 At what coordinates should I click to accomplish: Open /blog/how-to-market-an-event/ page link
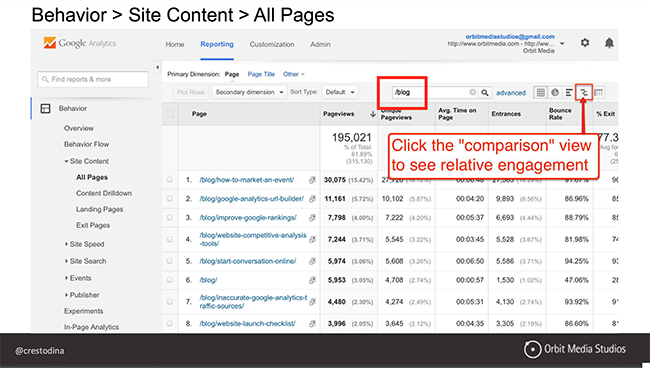247,180
